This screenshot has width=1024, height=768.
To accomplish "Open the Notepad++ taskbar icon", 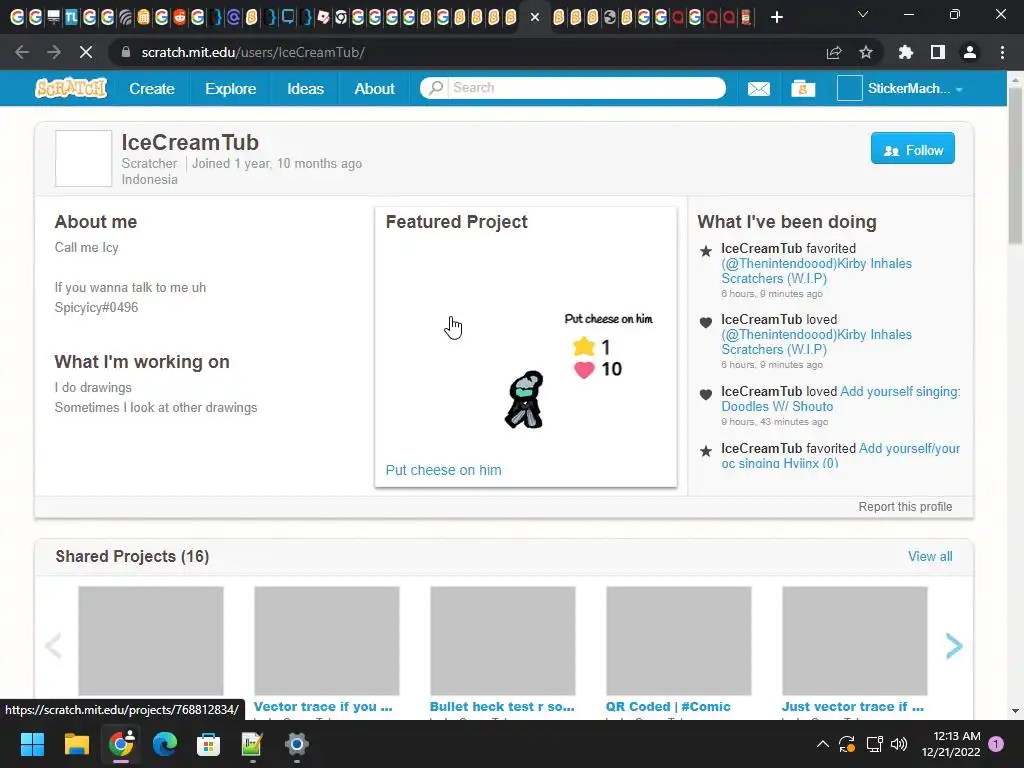I will click(252, 744).
